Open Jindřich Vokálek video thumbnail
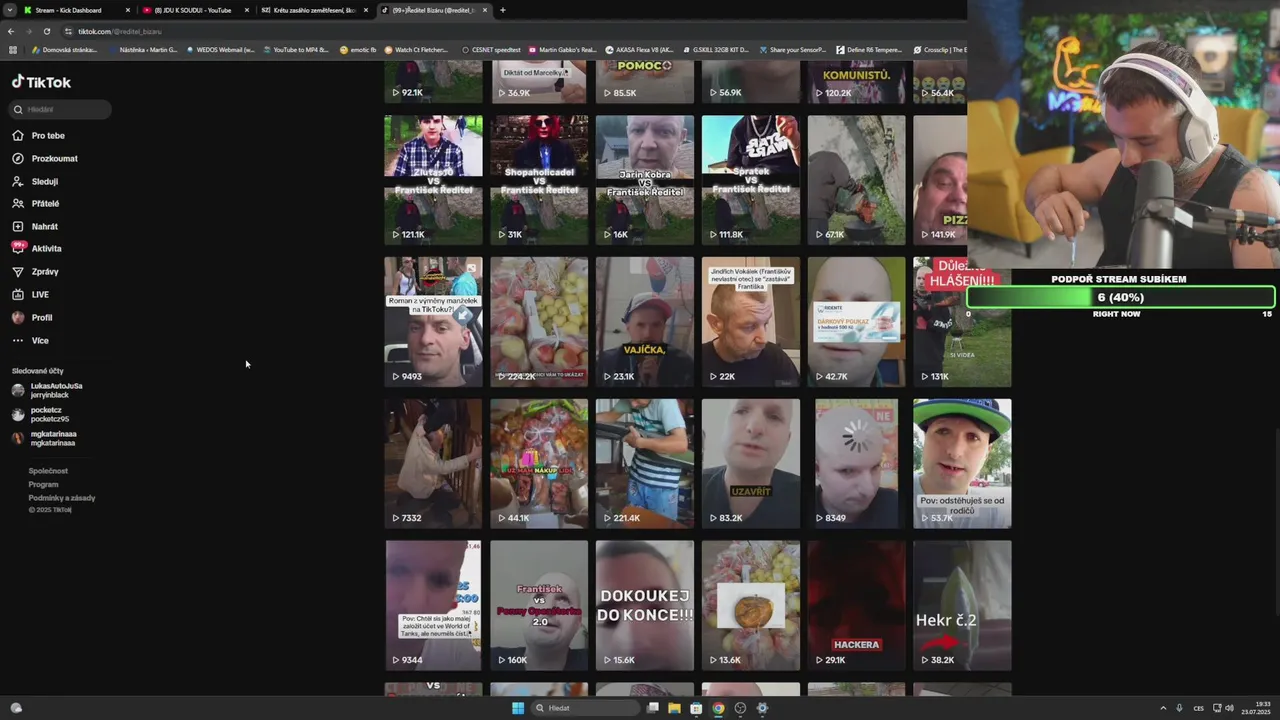The image size is (1280, 720). pyautogui.click(x=751, y=322)
